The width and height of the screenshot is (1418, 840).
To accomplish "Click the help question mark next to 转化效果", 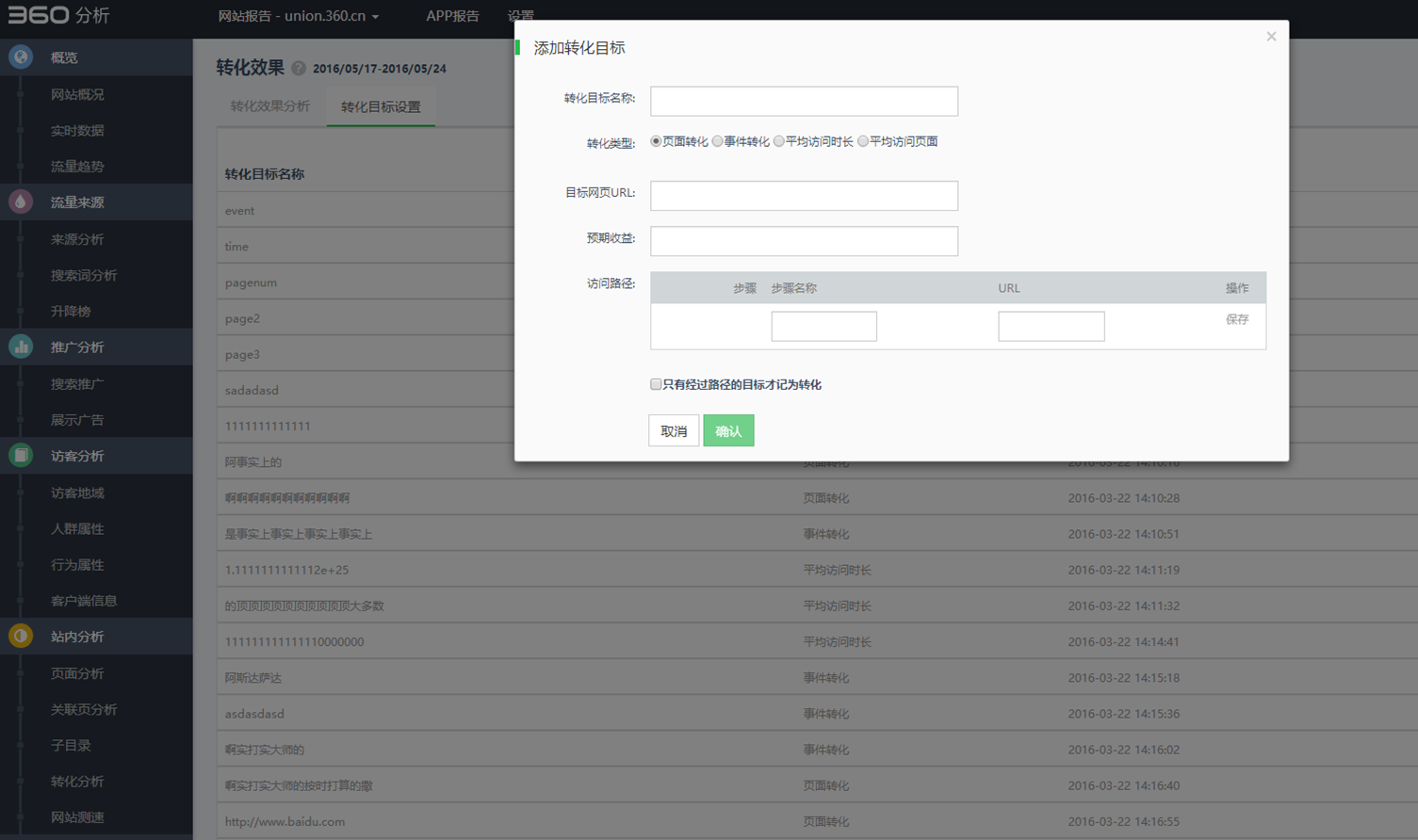I will [x=299, y=69].
